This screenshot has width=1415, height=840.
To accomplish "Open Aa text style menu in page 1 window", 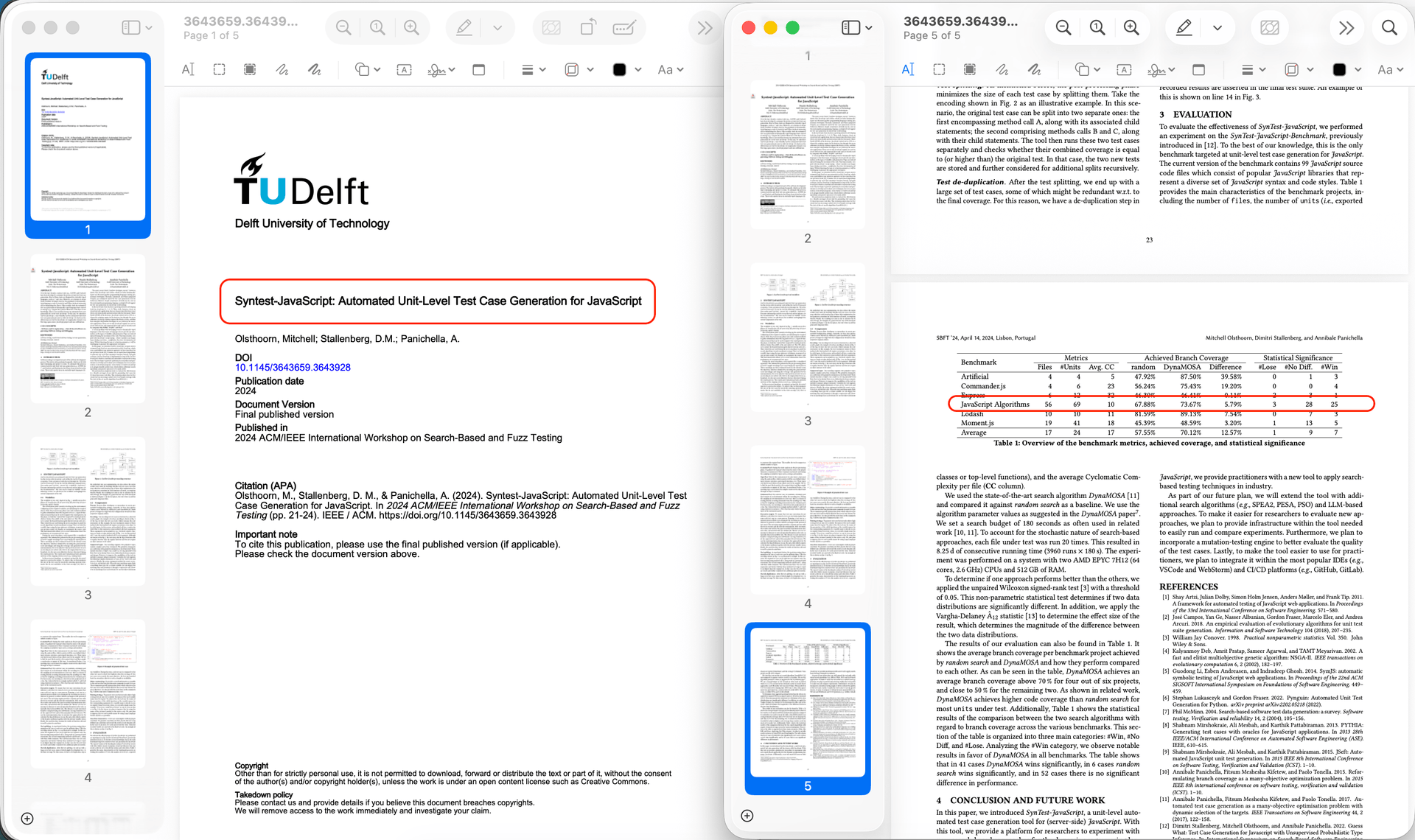I will tap(670, 69).
